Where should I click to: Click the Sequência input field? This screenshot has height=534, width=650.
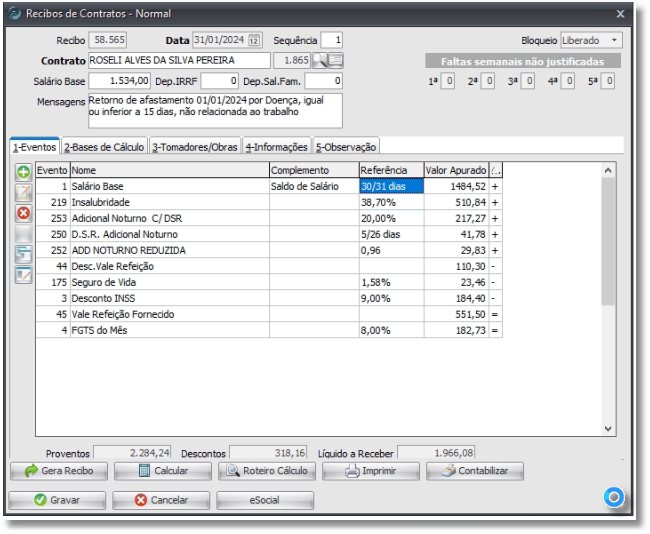332,40
